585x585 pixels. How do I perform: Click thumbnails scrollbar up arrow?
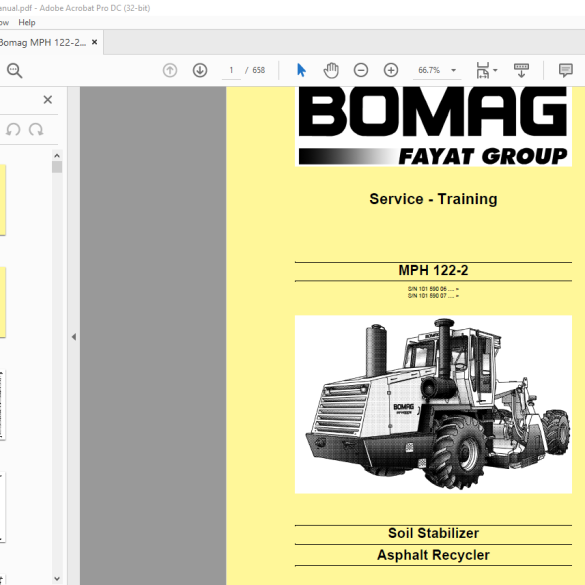[57, 155]
